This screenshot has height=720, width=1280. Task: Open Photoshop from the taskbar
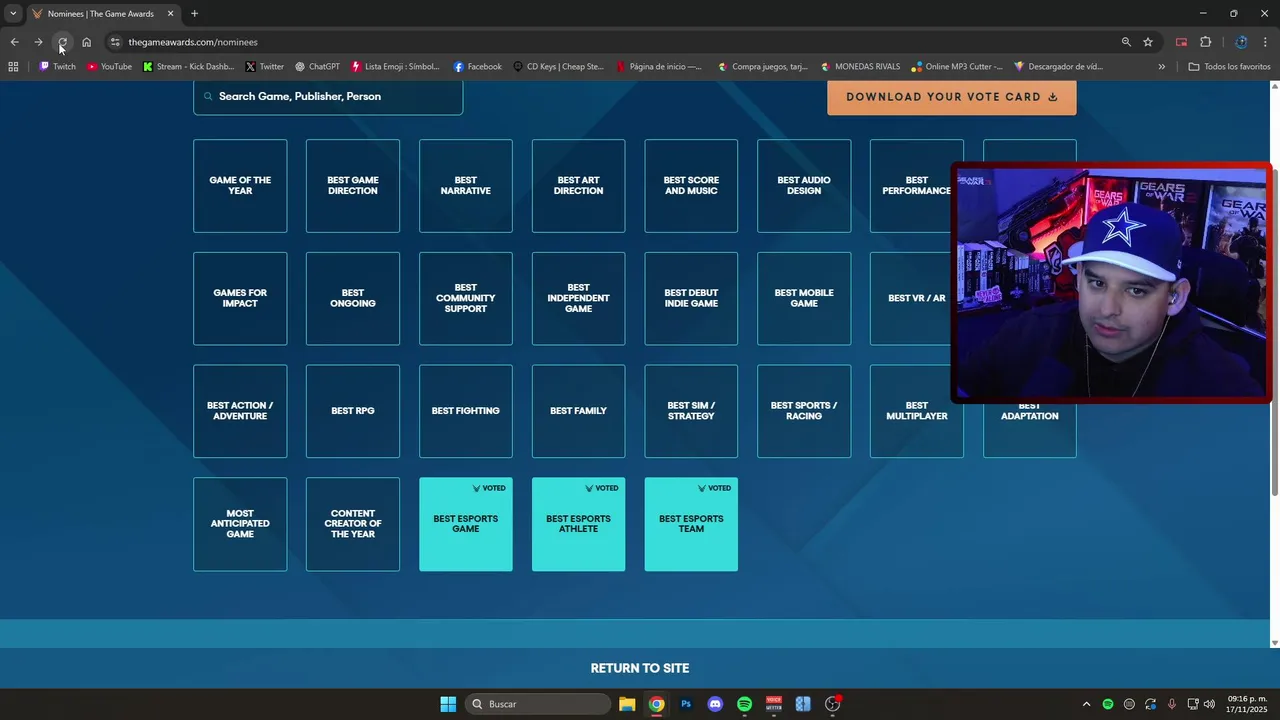tap(685, 704)
